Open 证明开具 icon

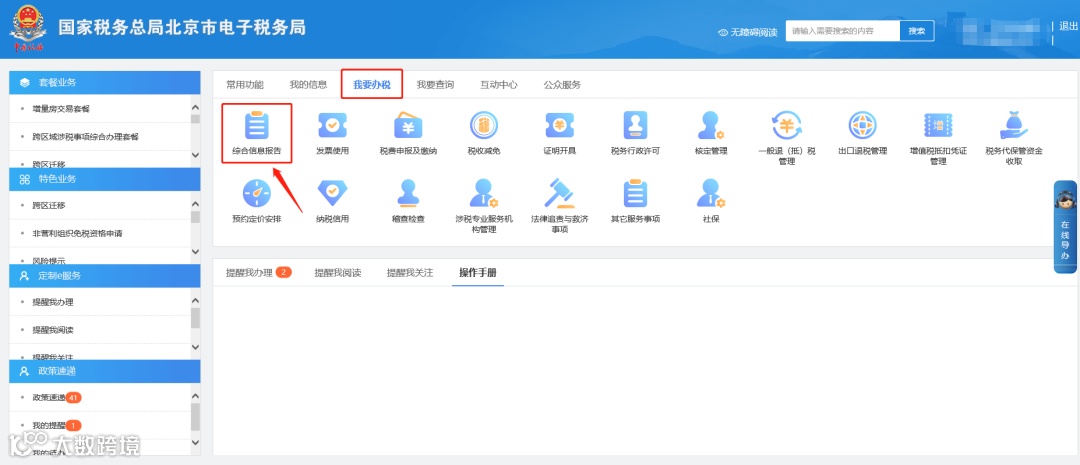559,126
